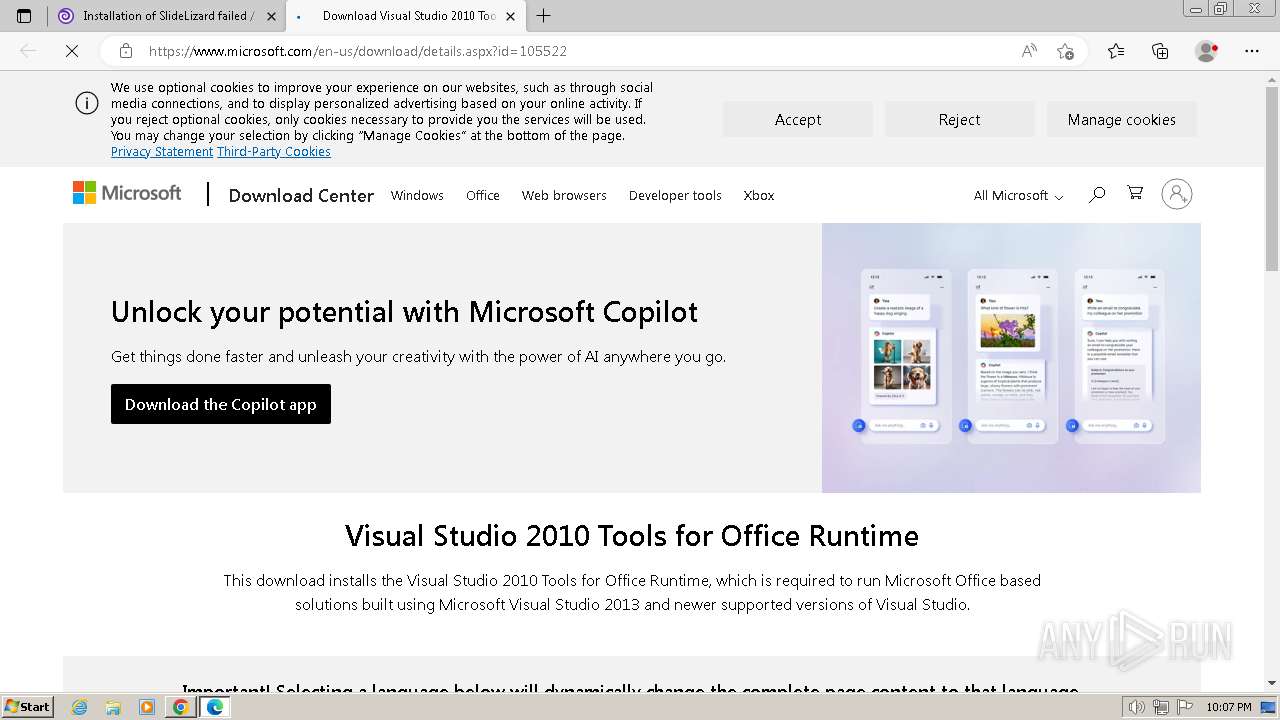This screenshot has height=720, width=1280.
Task: Click the cookie info icon
Action: click(87, 103)
